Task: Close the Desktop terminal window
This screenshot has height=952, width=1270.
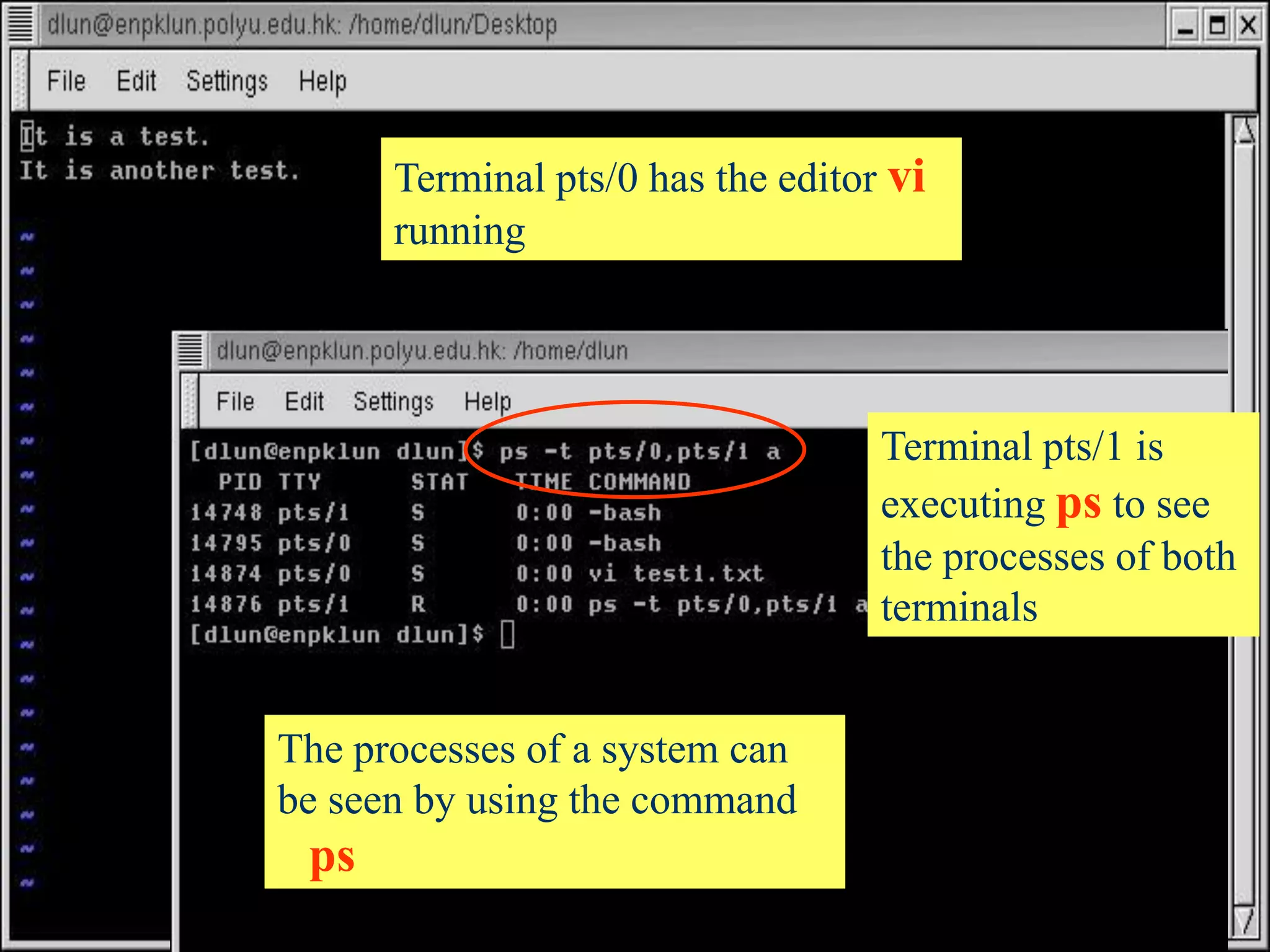Action: (x=1248, y=26)
